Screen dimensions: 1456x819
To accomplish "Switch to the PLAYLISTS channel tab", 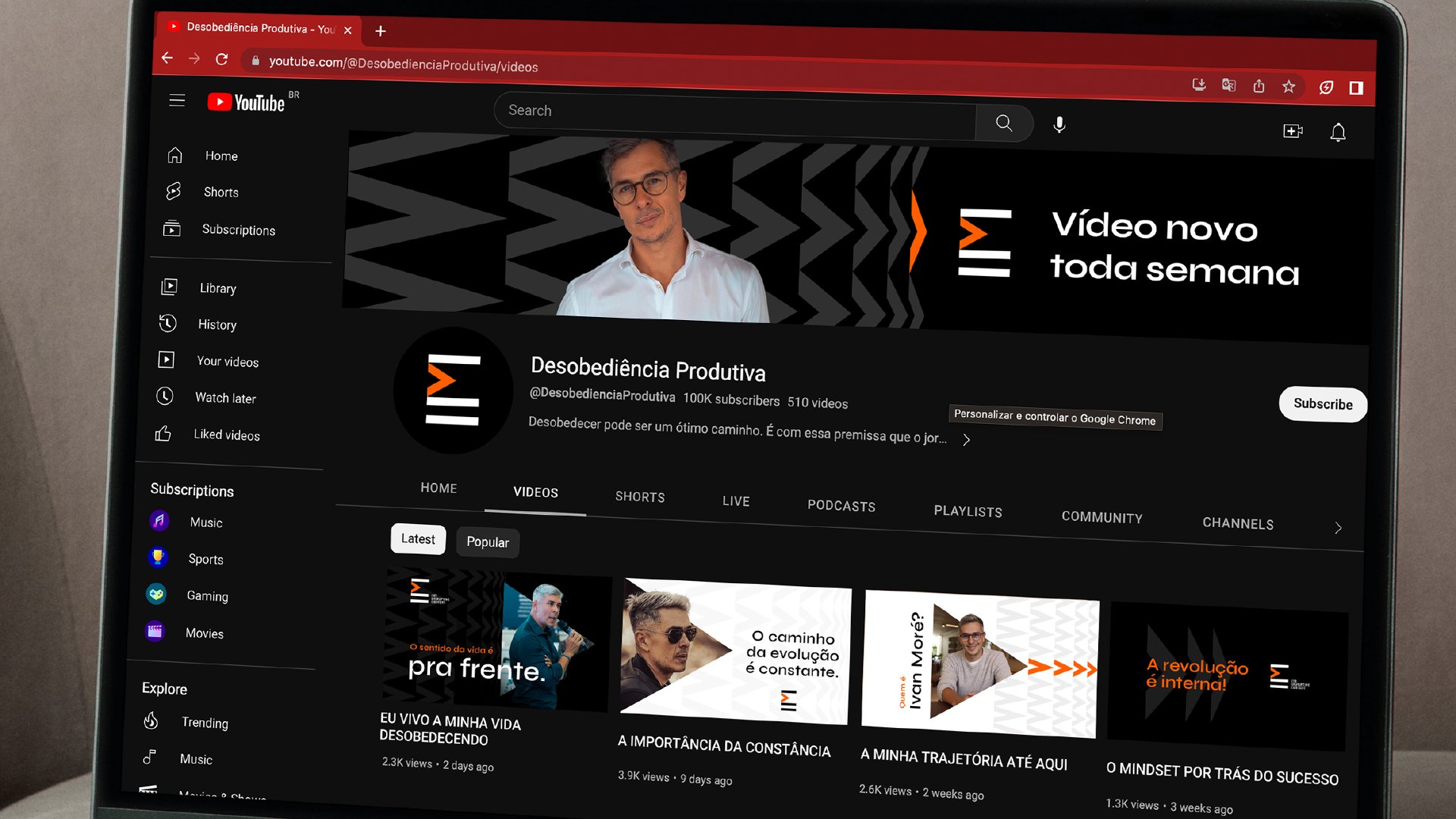I will (x=968, y=511).
